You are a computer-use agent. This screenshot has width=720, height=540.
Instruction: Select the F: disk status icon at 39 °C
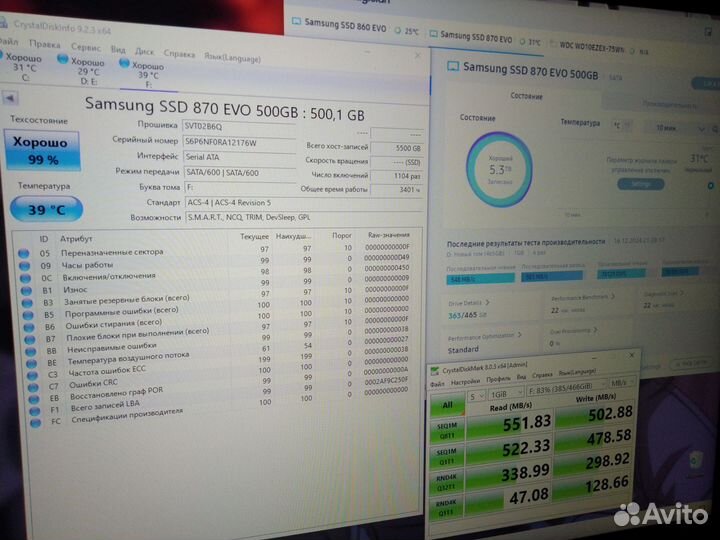tap(124, 62)
